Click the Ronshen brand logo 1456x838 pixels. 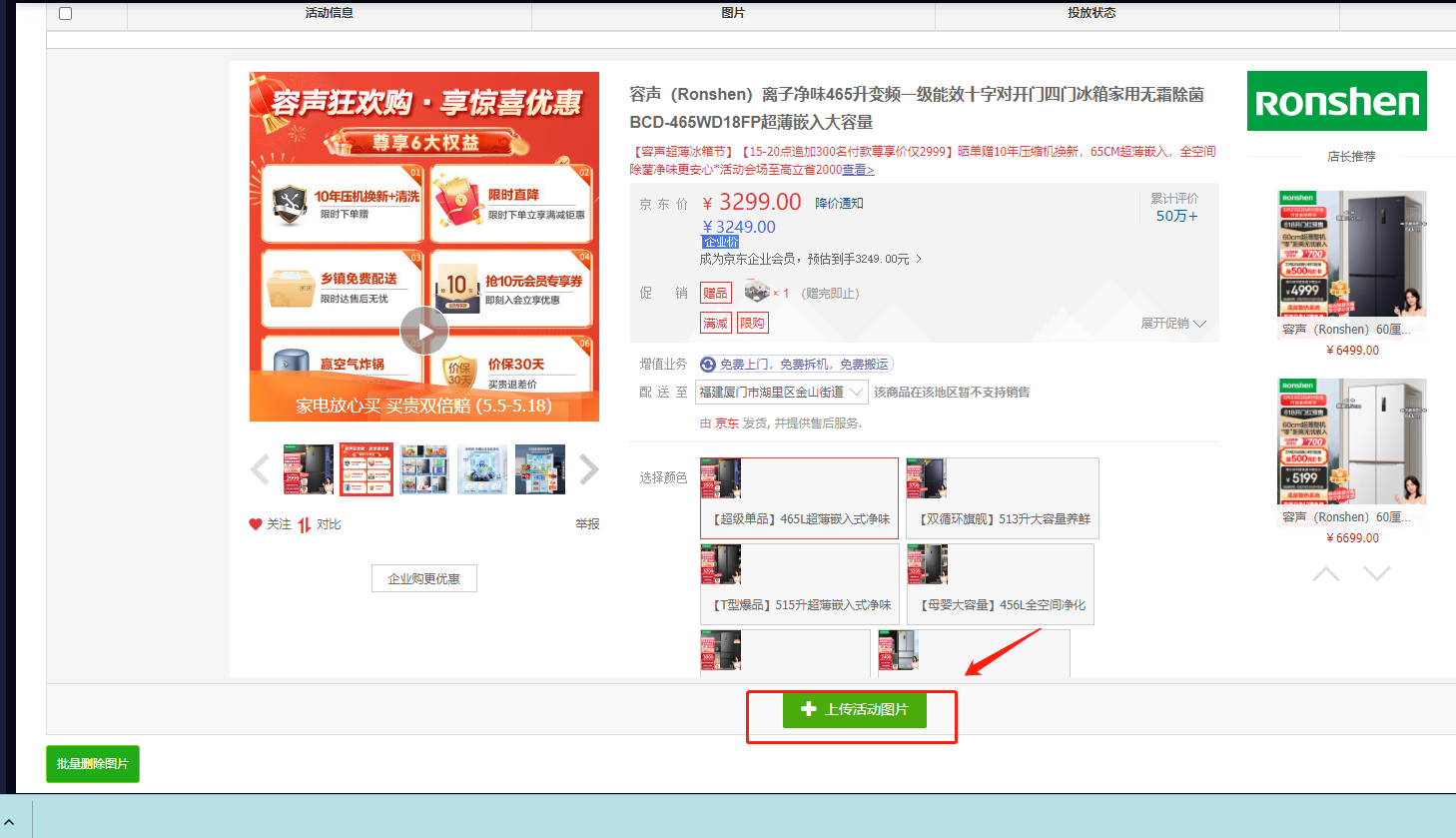(x=1336, y=101)
